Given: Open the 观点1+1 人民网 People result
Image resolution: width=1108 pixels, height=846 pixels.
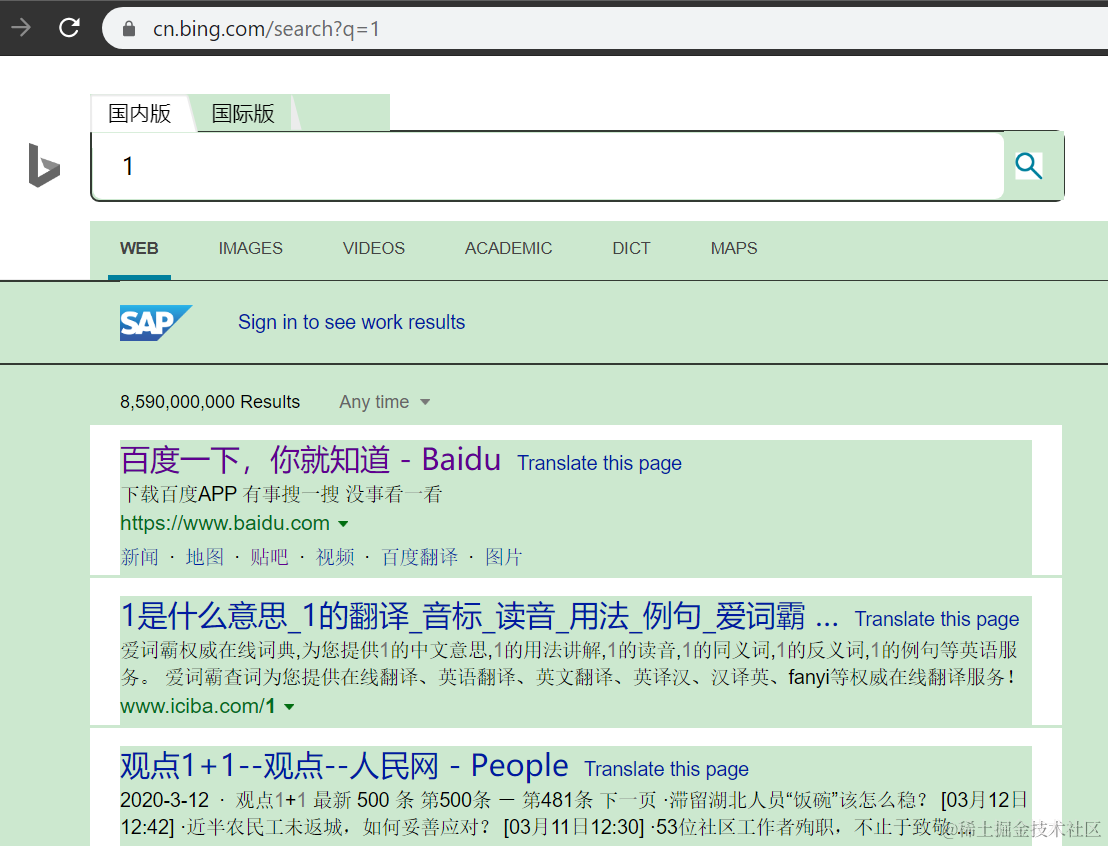Looking at the screenshot, I should (344, 765).
